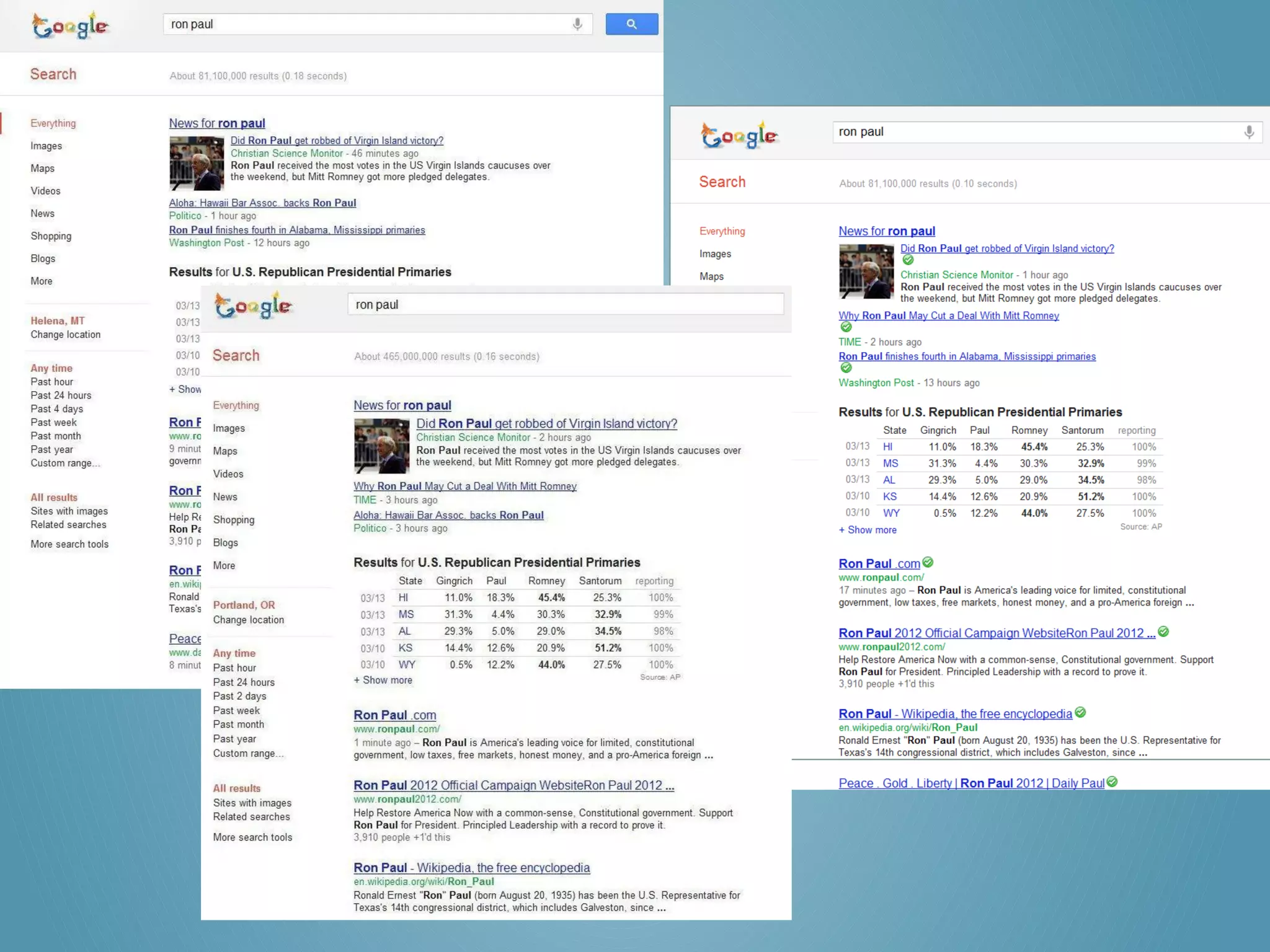Select Images in the top-left sidebar
Image resolution: width=1270 pixels, height=952 pixels.
coord(47,146)
